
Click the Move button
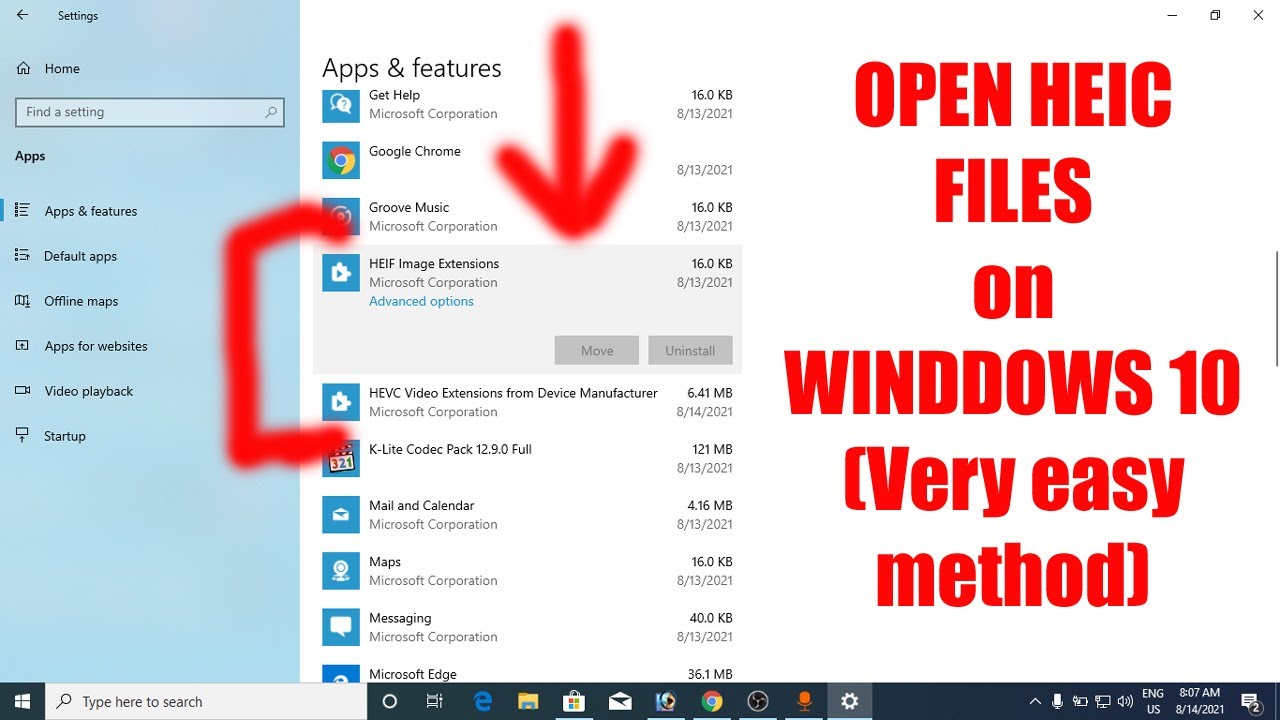tap(597, 350)
